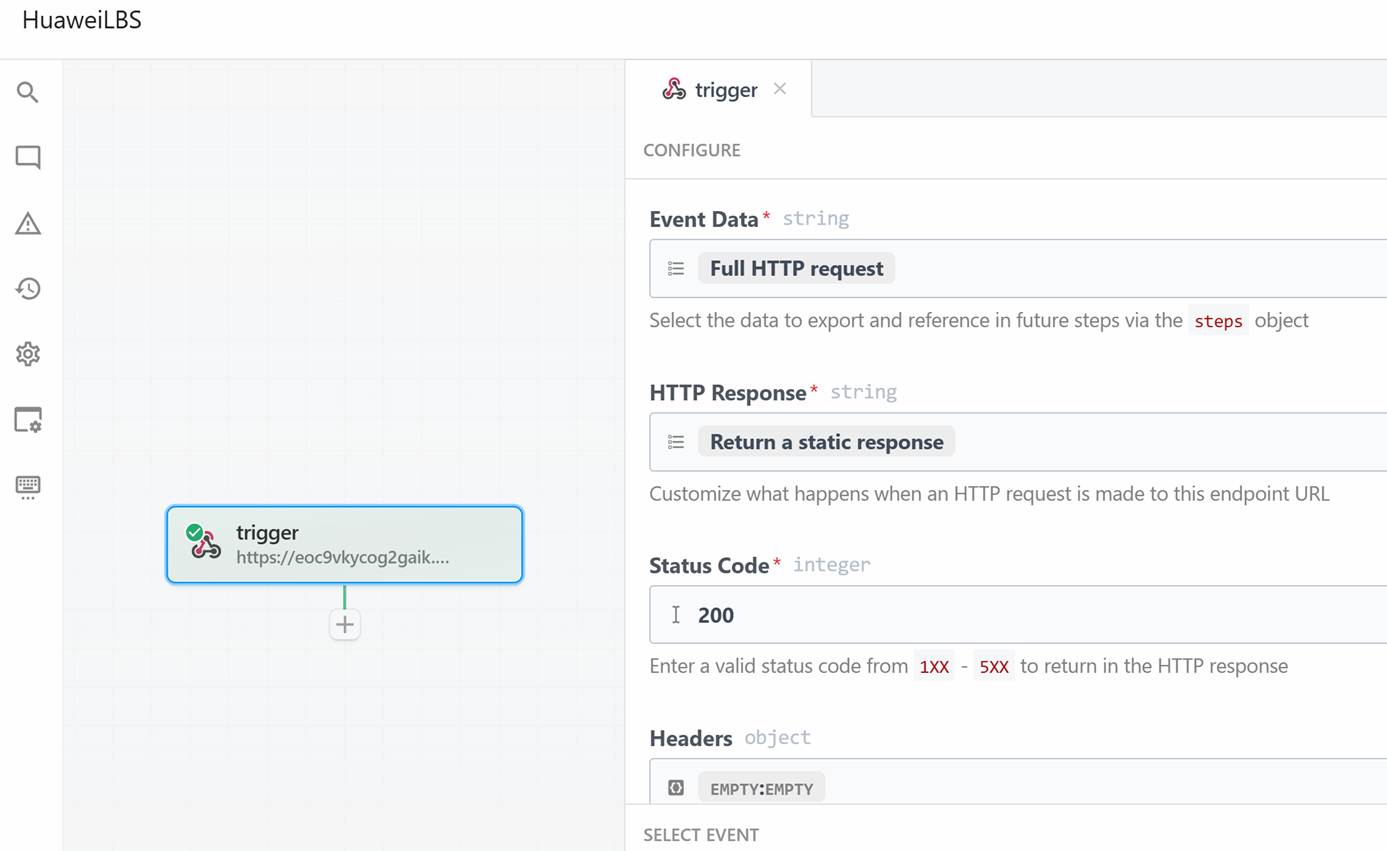Click the list icon in the Event Data field

point(676,269)
